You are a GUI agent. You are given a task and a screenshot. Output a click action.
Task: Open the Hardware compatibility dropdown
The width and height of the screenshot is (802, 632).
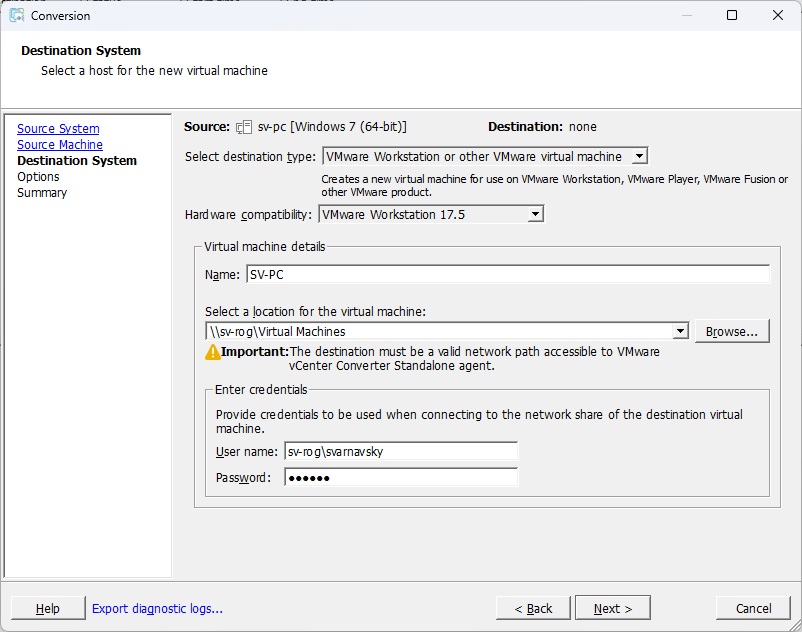pos(535,214)
